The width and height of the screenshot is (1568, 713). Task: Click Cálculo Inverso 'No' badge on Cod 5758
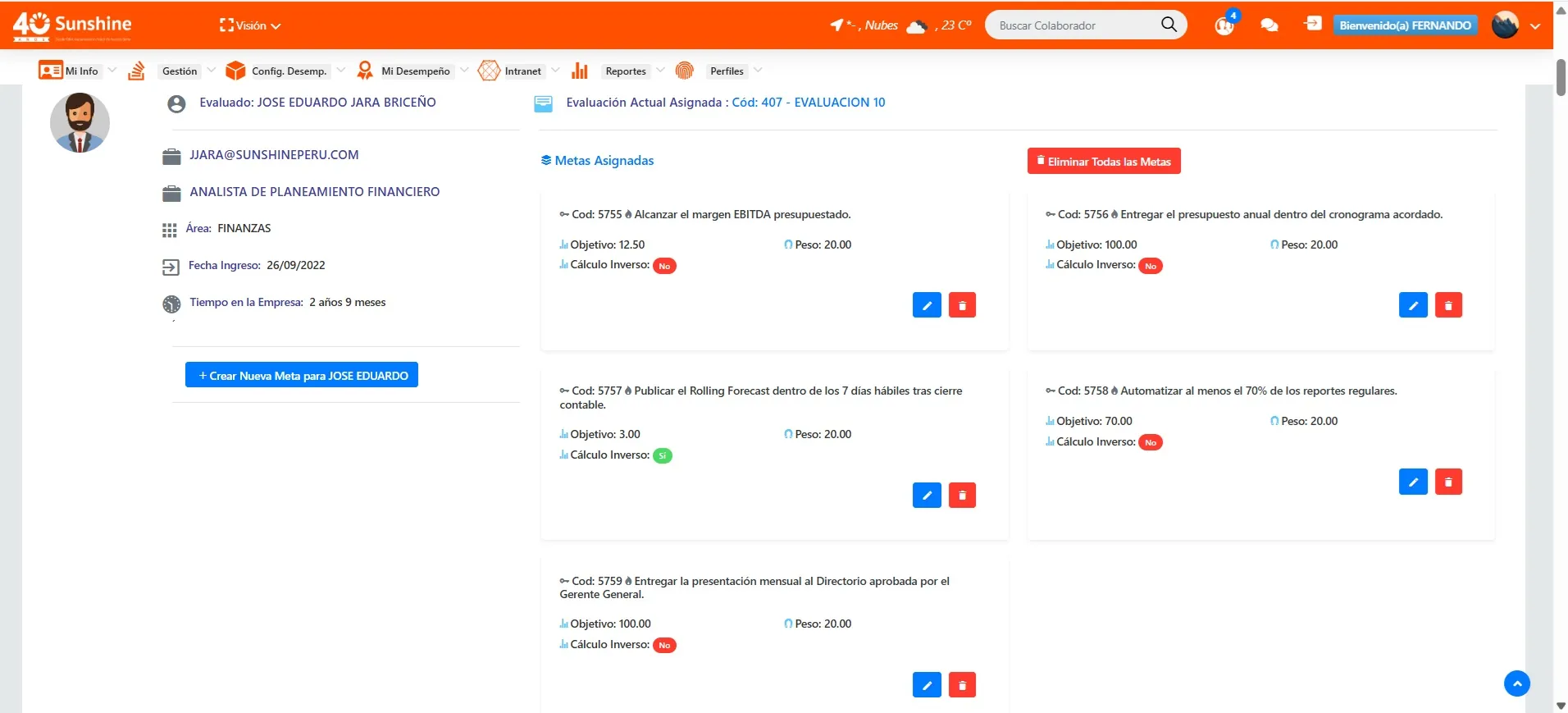click(1151, 442)
